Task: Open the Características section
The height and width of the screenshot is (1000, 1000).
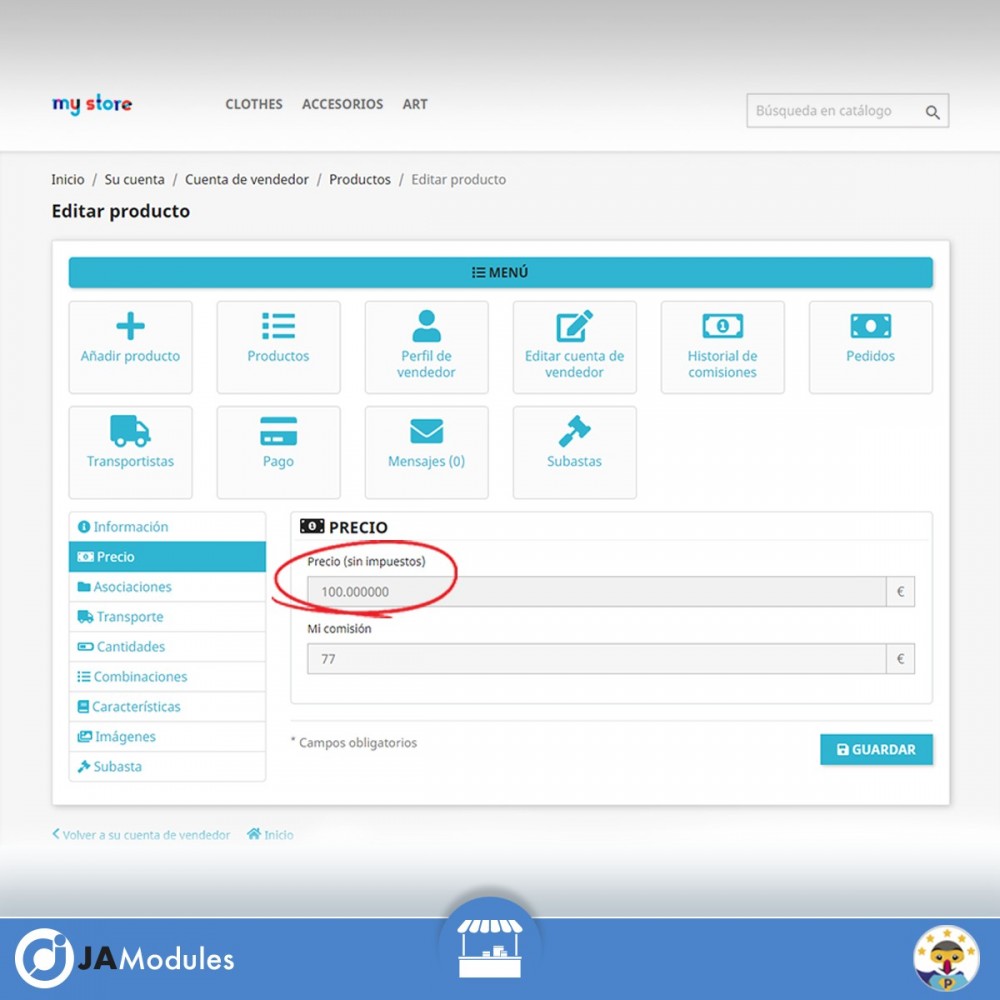Action: pos(166,706)
